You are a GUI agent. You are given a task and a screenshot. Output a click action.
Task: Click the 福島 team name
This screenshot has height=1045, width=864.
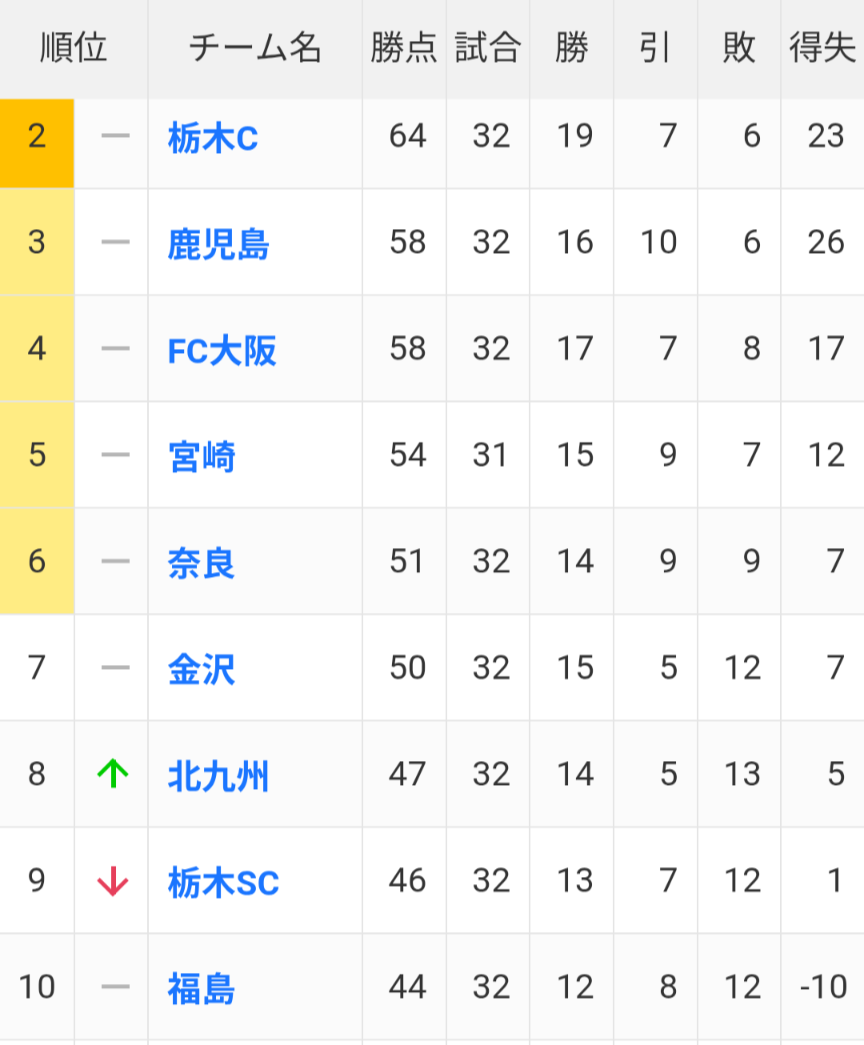click(202, 989)
